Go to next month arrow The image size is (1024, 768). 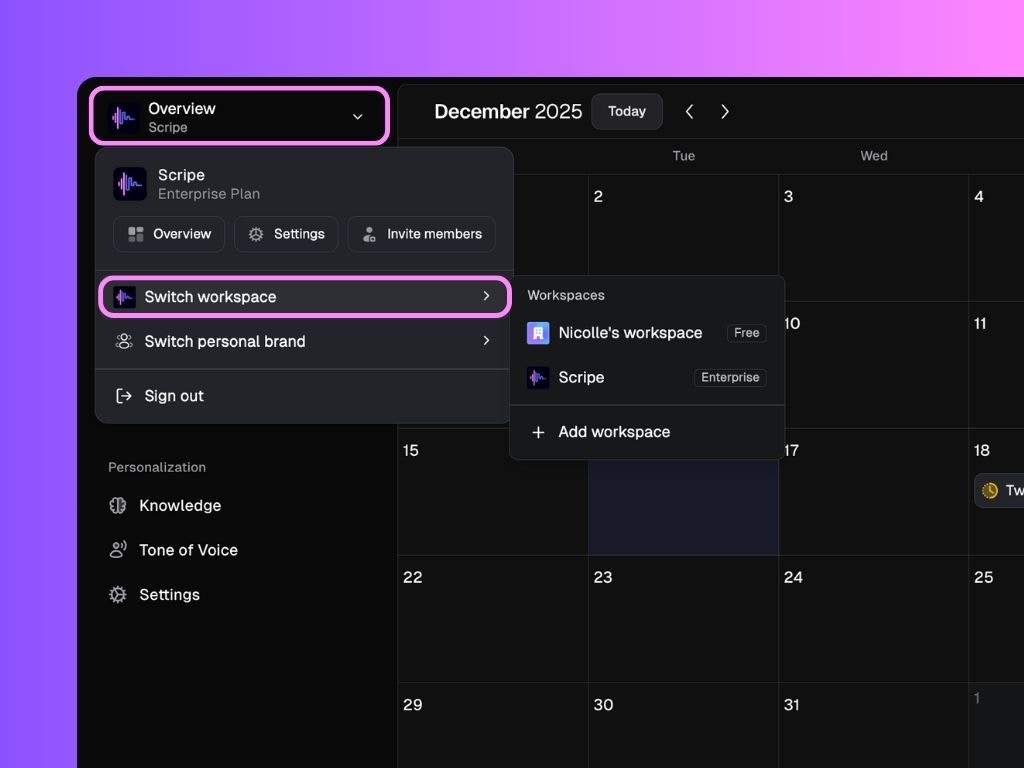point(724,112)
